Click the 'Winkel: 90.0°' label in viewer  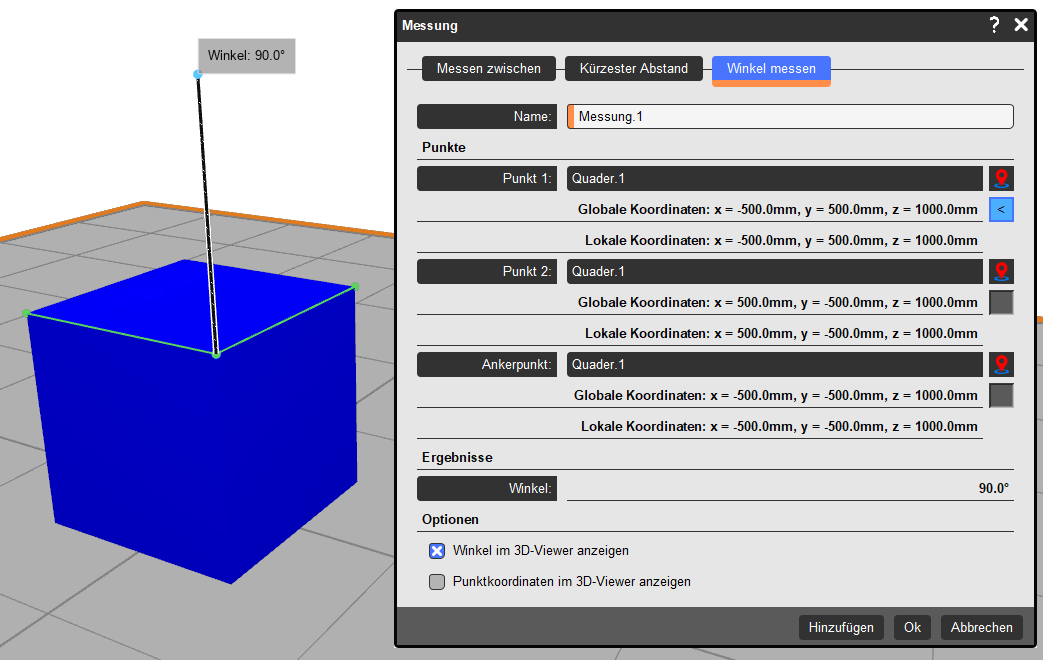[x=247, y=56]
